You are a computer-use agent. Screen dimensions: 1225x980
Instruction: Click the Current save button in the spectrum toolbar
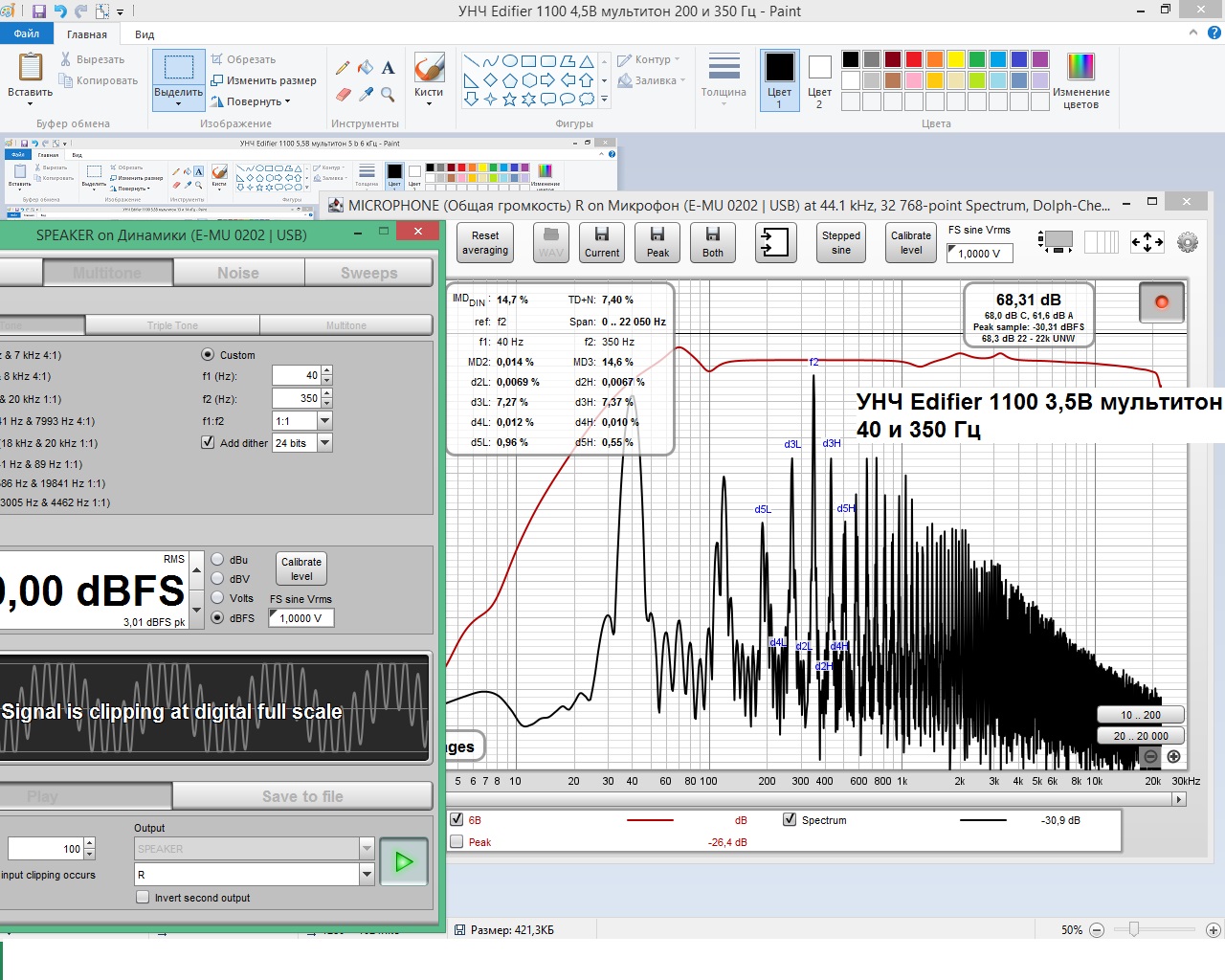click(602, 242)
